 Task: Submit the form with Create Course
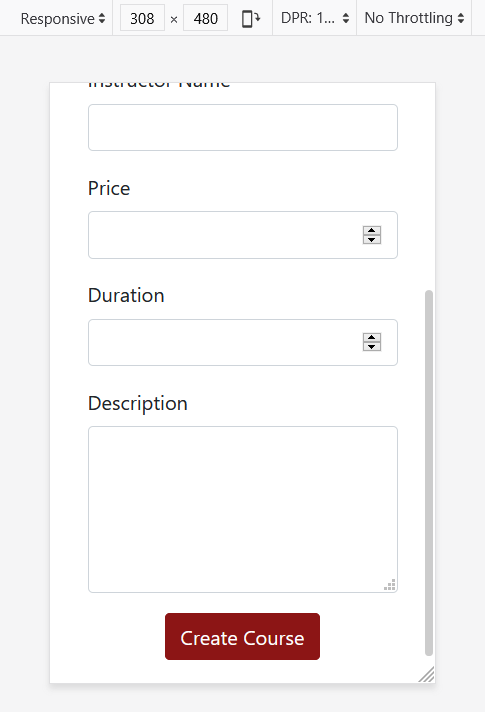242,637
